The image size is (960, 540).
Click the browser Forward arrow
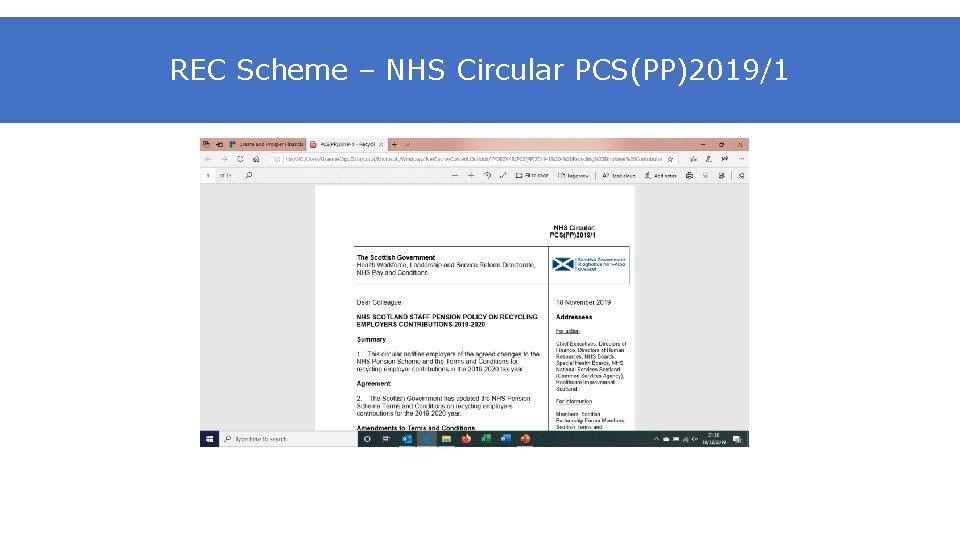tap(224, 159)
